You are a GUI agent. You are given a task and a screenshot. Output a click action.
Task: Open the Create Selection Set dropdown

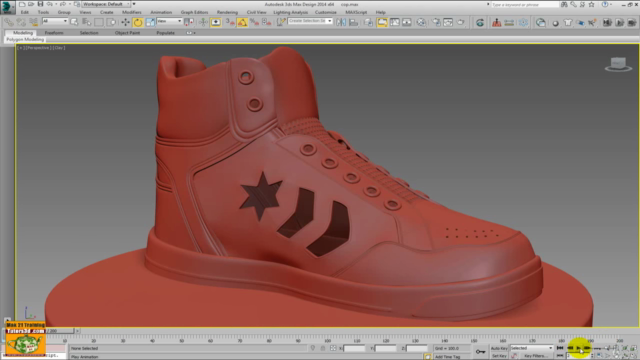point(310,21)
